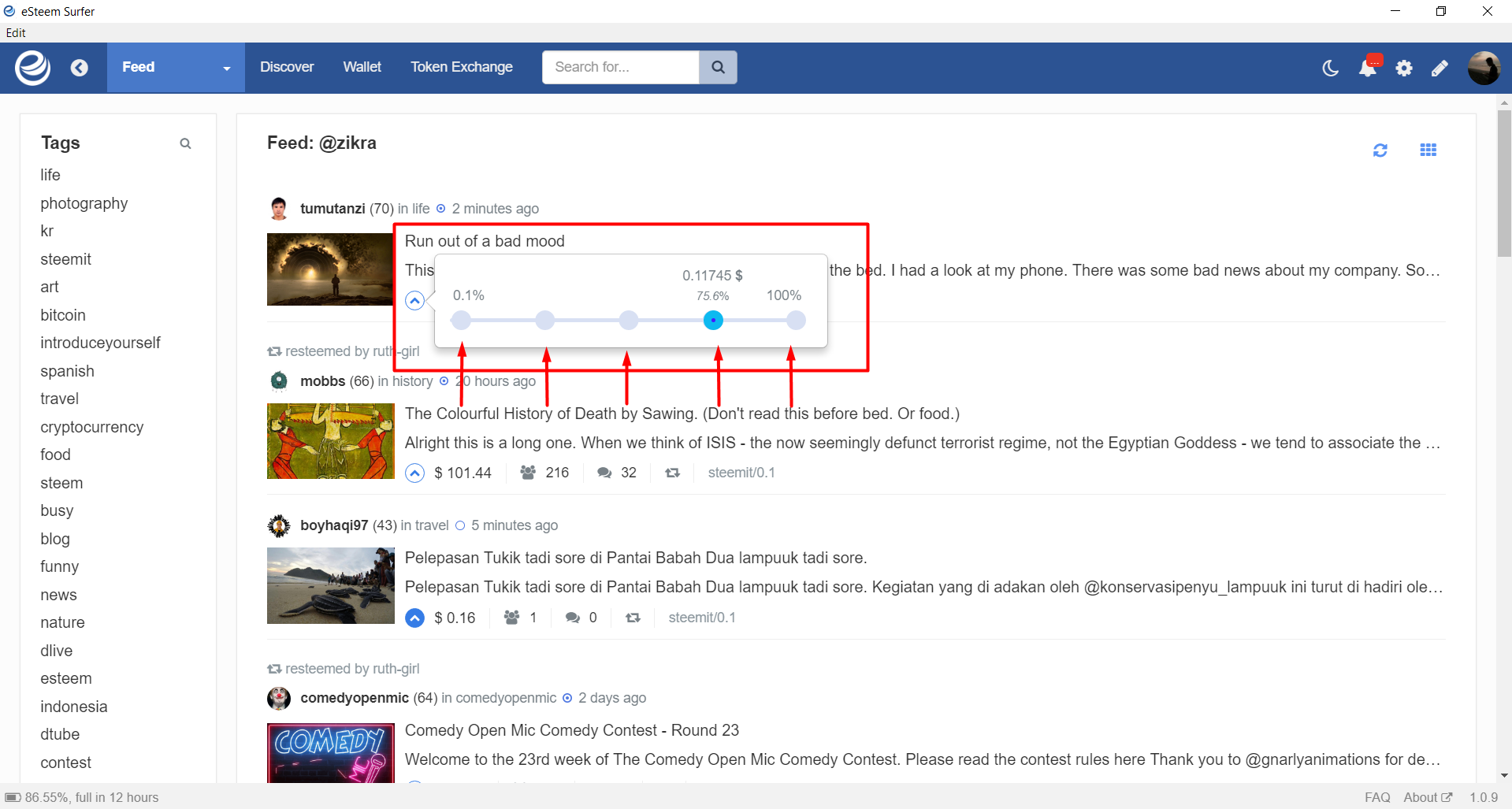
Task: Resteem the boyhaqi97 post via resteem icon
Action: [633, 618]
